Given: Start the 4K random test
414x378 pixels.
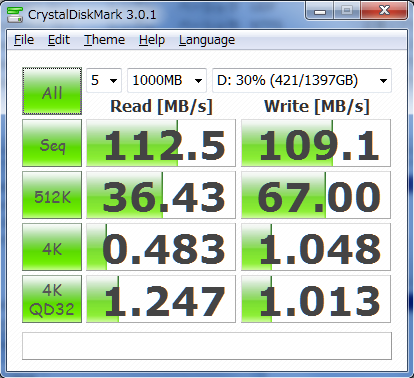Looking at the screenshot, I should click(x=52, y=247).
